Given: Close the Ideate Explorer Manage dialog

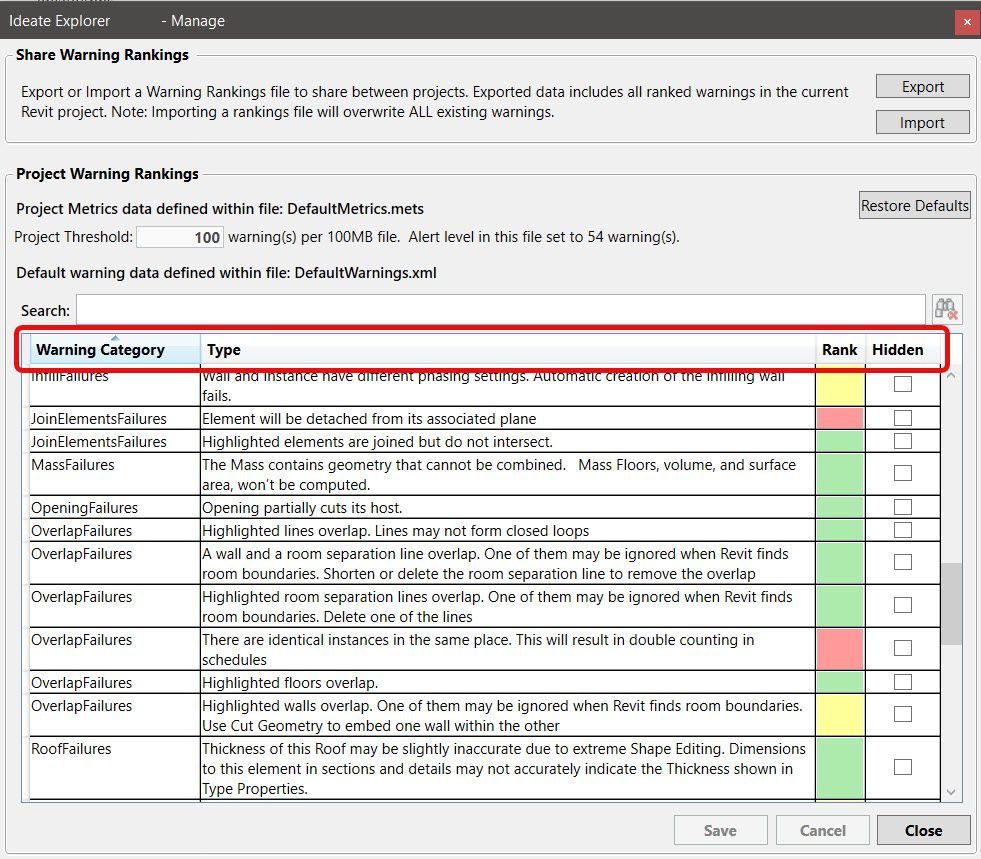Looking at the screenshot, I should click(967, 21).
